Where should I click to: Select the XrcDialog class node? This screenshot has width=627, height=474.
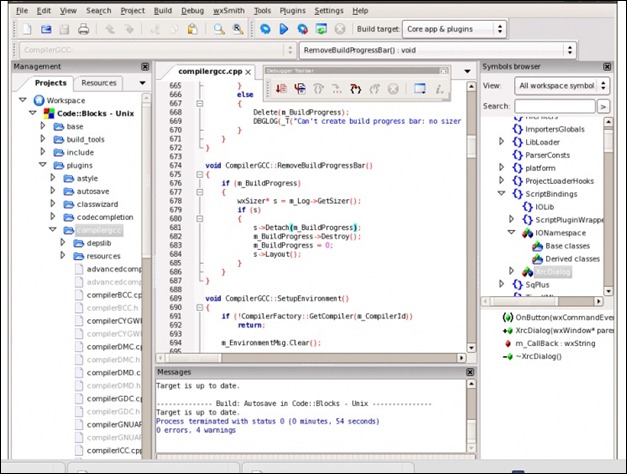click(x=553, y=272)
